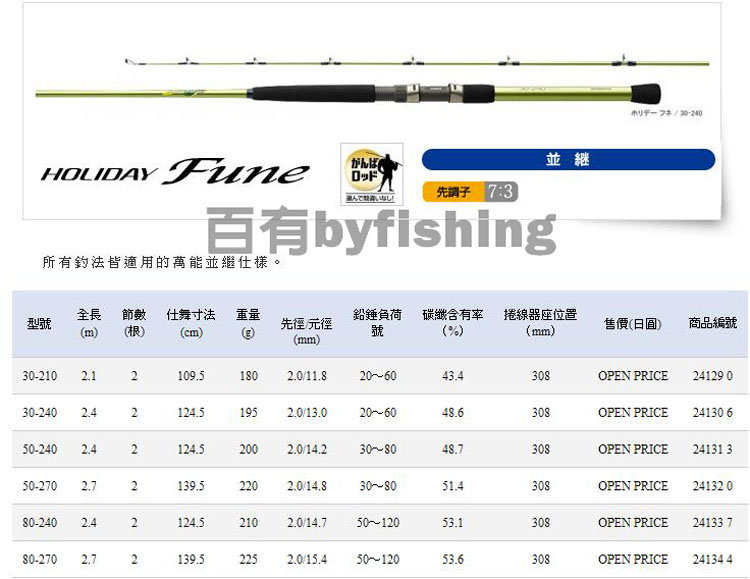
Task: Click the 商品編號 column header
Action: (x=713, y=323)
